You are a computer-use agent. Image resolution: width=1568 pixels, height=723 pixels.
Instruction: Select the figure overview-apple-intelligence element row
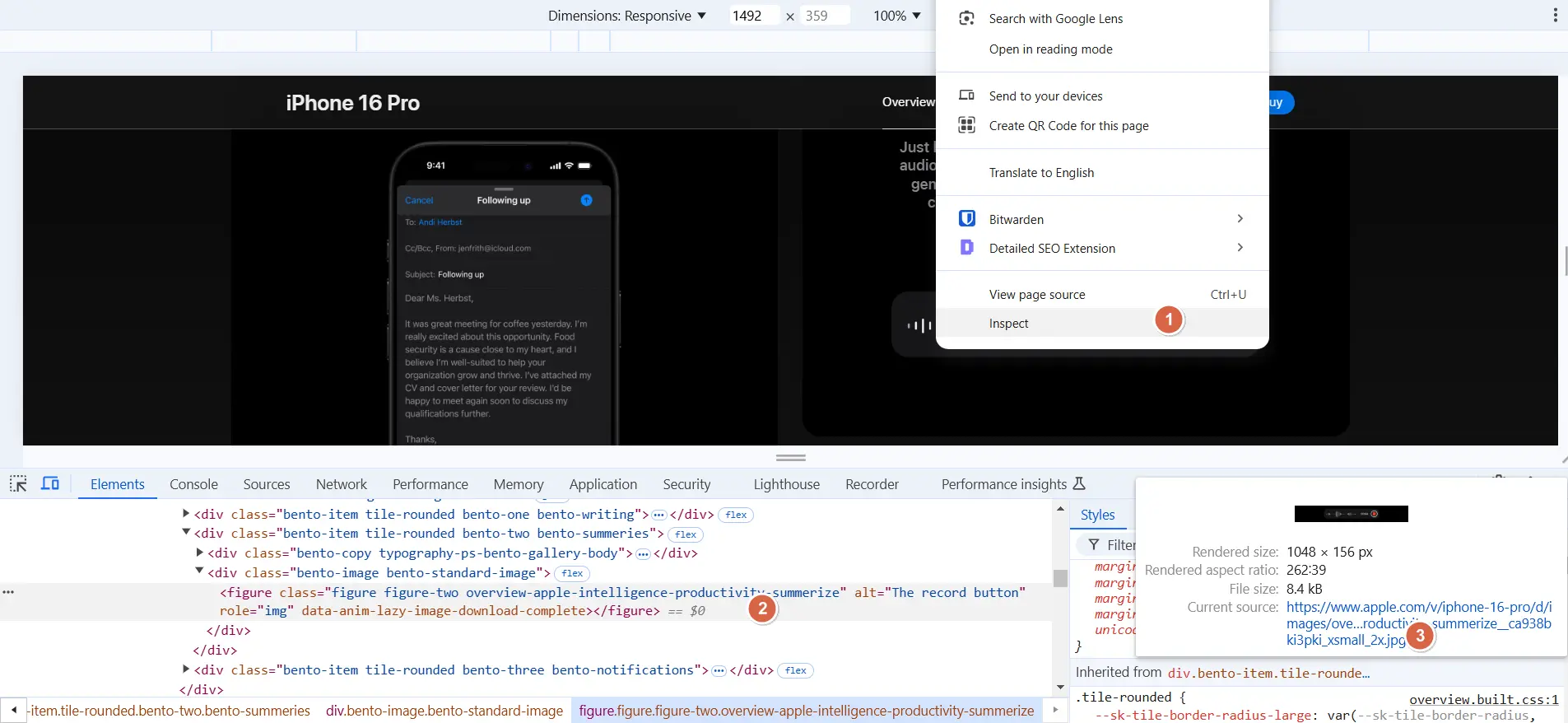tap(527, 601)
